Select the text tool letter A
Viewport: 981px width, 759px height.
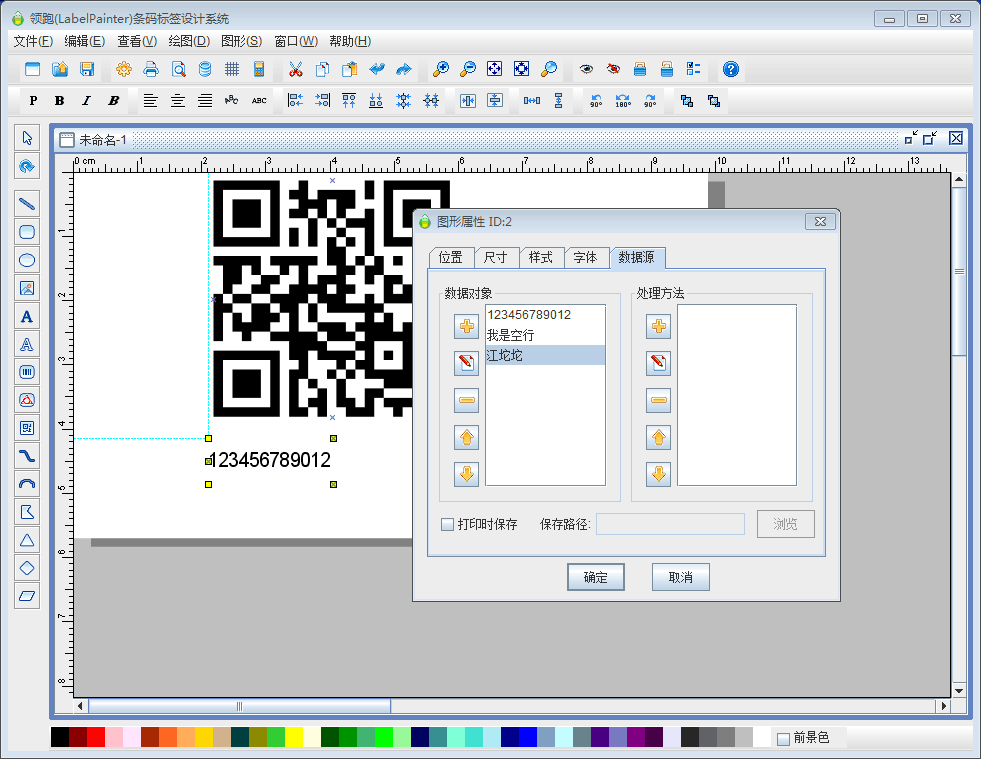pos(27,317)
